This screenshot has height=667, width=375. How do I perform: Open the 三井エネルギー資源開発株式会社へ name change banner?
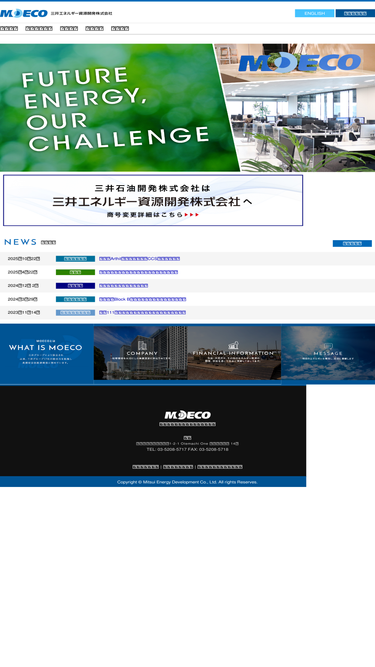[x=153, y=200]
